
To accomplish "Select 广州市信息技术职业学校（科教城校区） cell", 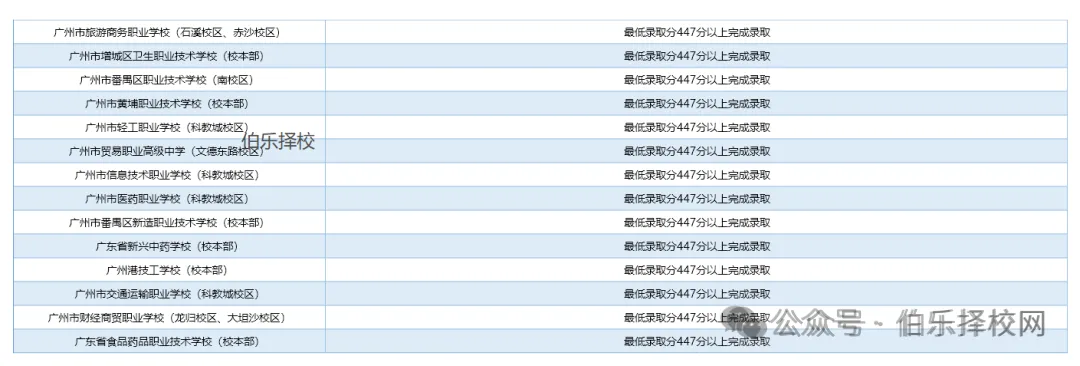I will click(x=169, y=175).
